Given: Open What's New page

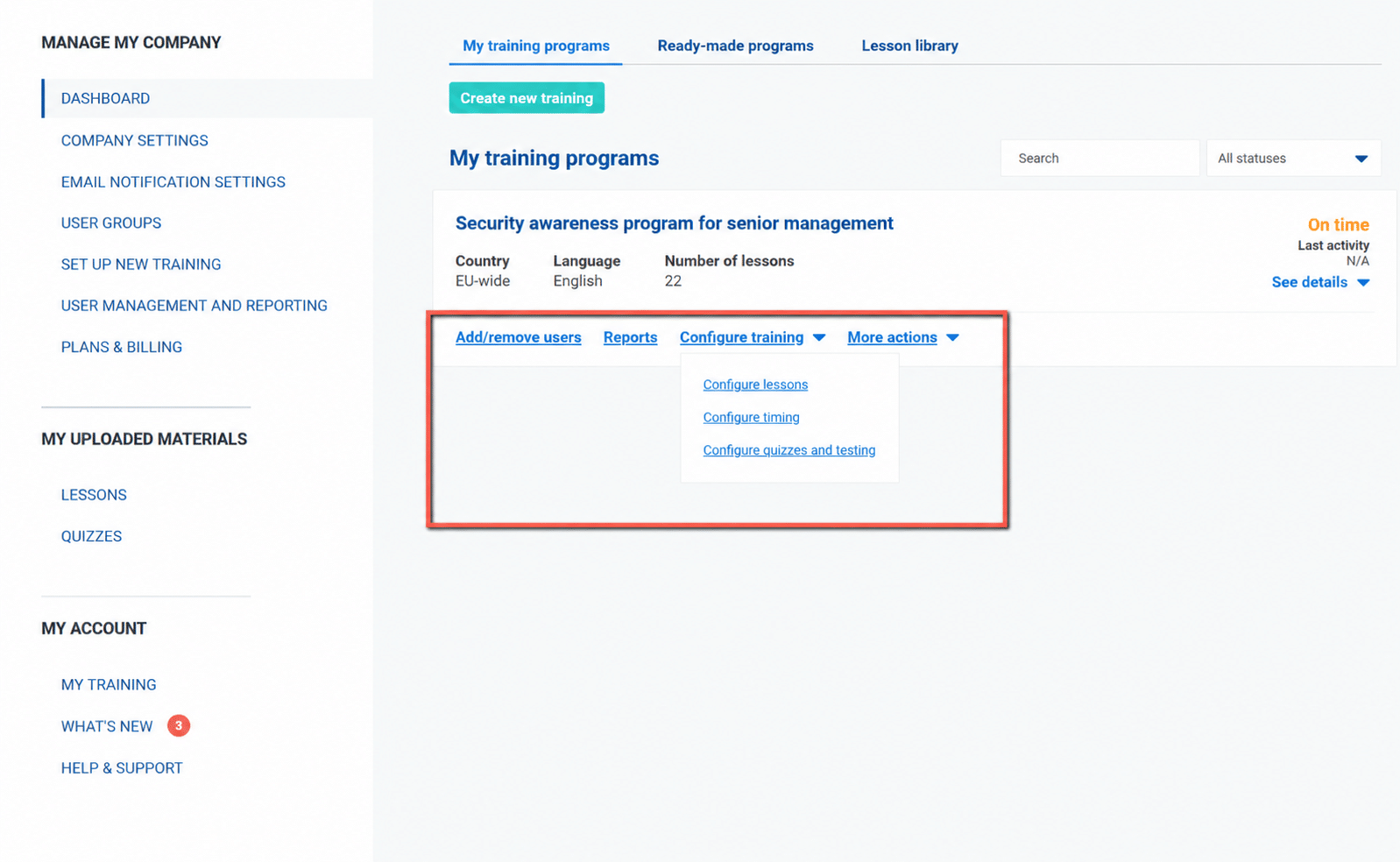Looking at the screenshot, I should click(x=107, y=726).
